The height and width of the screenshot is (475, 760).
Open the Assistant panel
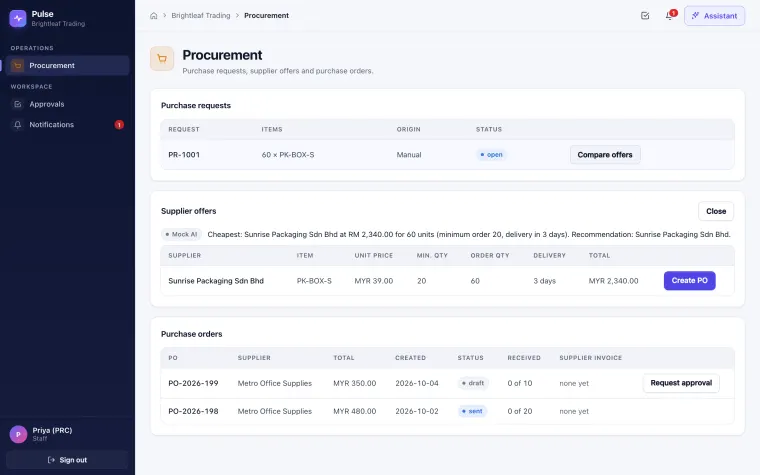pos(714,16)
